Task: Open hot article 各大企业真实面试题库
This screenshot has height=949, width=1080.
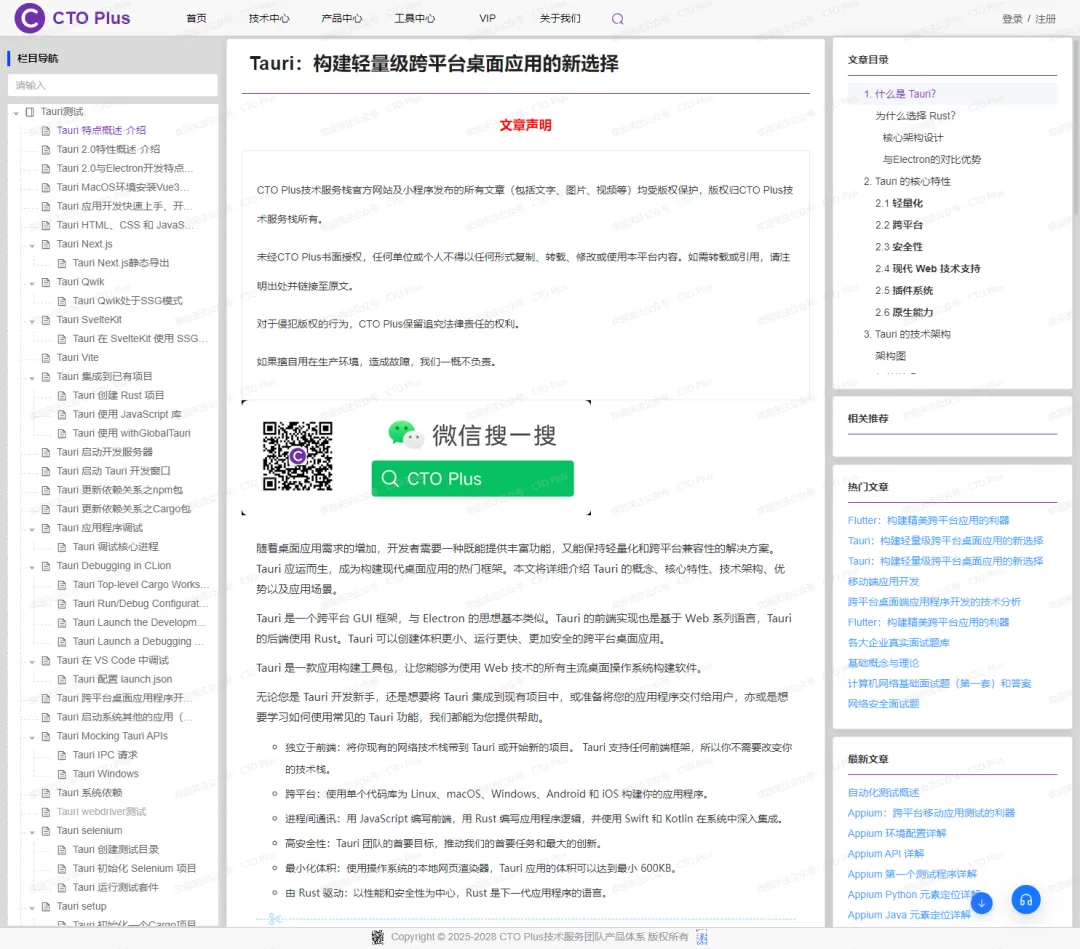Action: 898,643
